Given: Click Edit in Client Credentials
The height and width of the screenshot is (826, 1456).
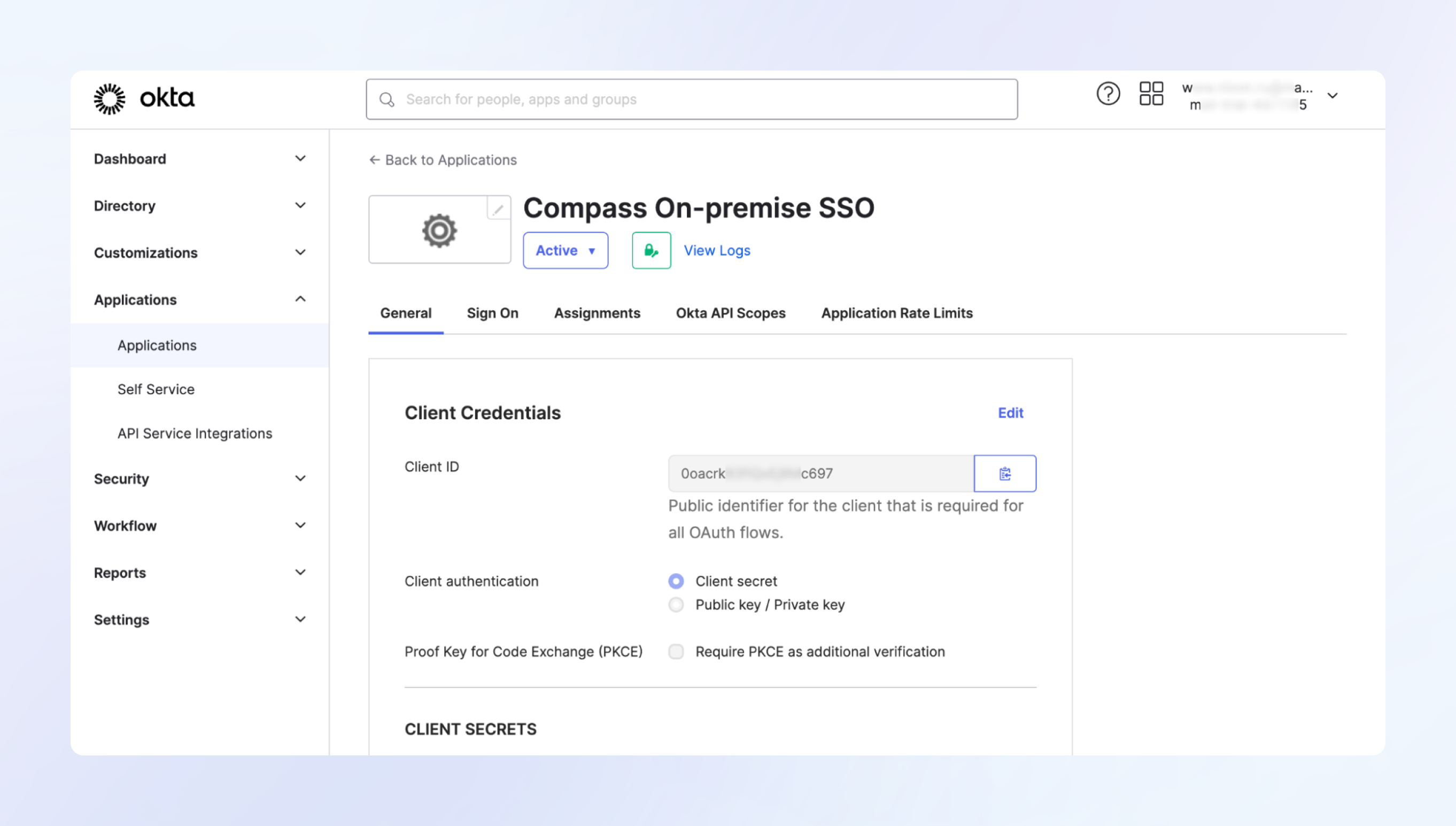Looking at the screenshot, I should point(1010,412).
